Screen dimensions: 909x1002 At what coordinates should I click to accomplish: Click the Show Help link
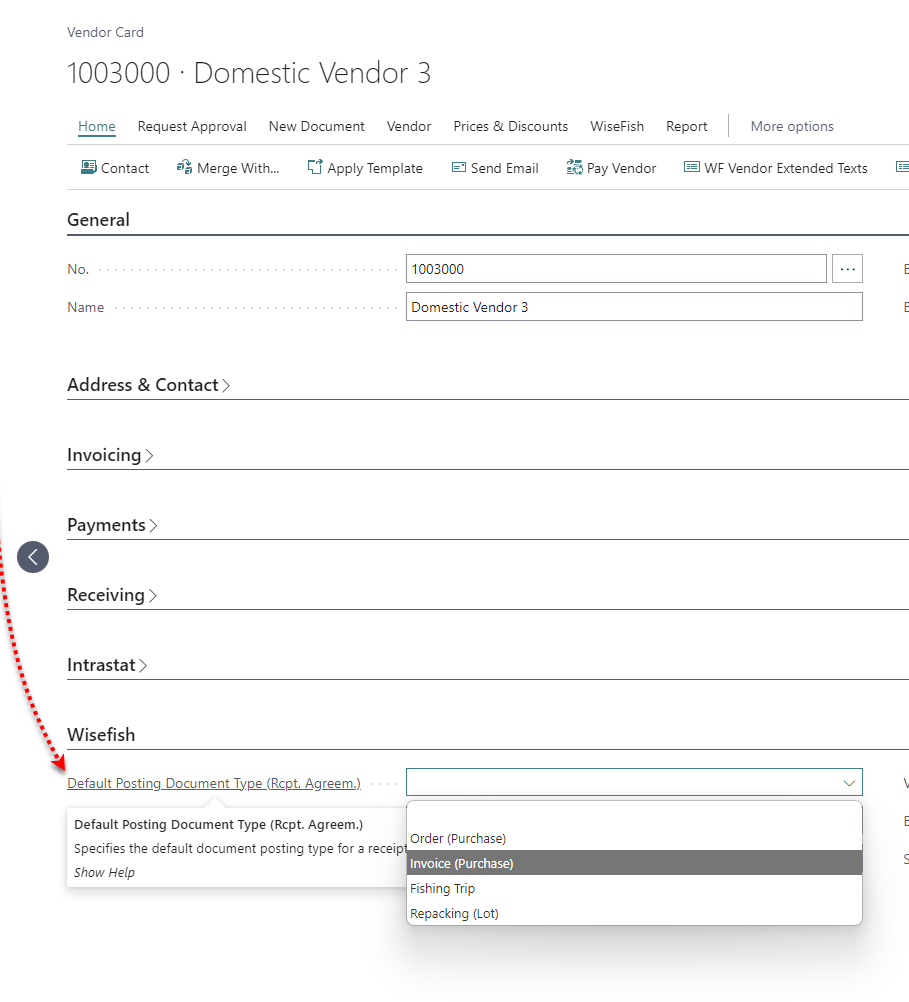tap(104, 872)
